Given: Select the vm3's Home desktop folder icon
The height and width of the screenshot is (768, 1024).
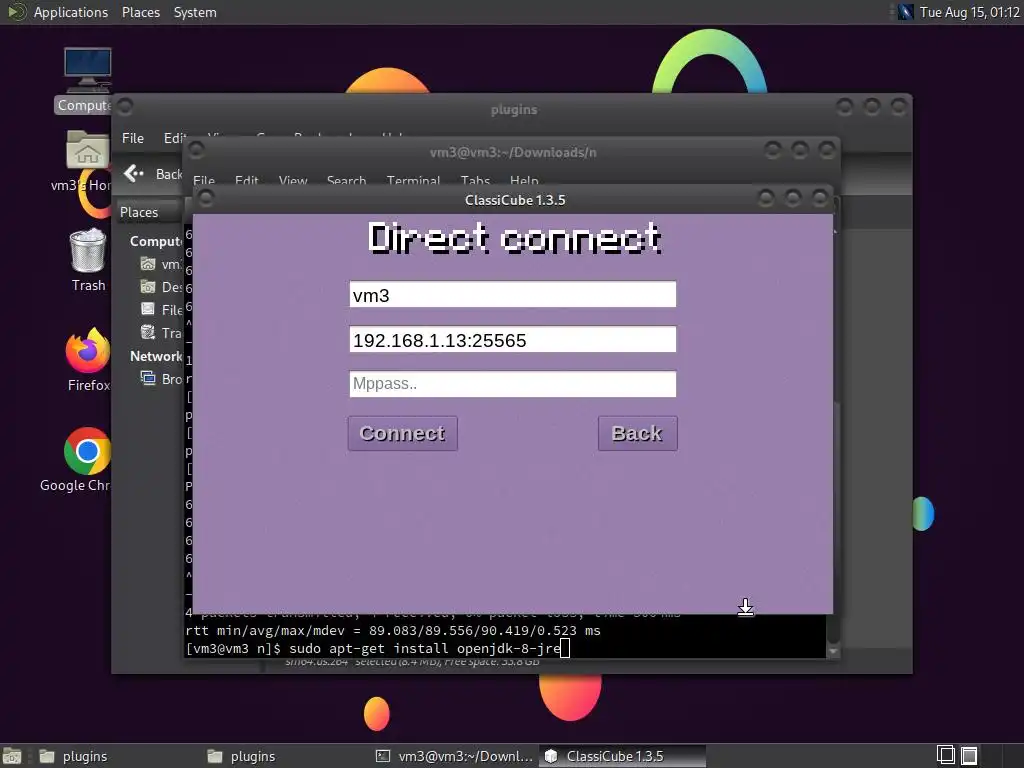Looking at the screenshot, I should pos(85,161).
